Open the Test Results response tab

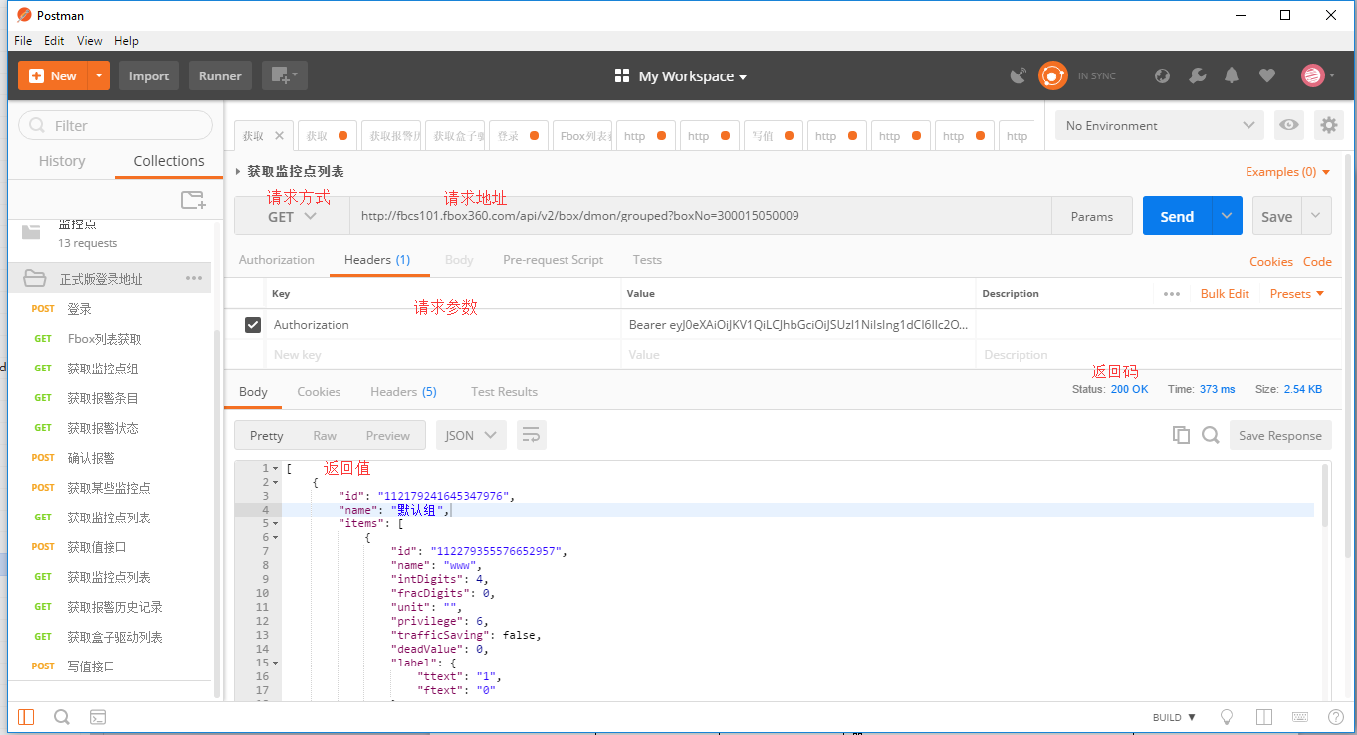click(x=504, y=392)
